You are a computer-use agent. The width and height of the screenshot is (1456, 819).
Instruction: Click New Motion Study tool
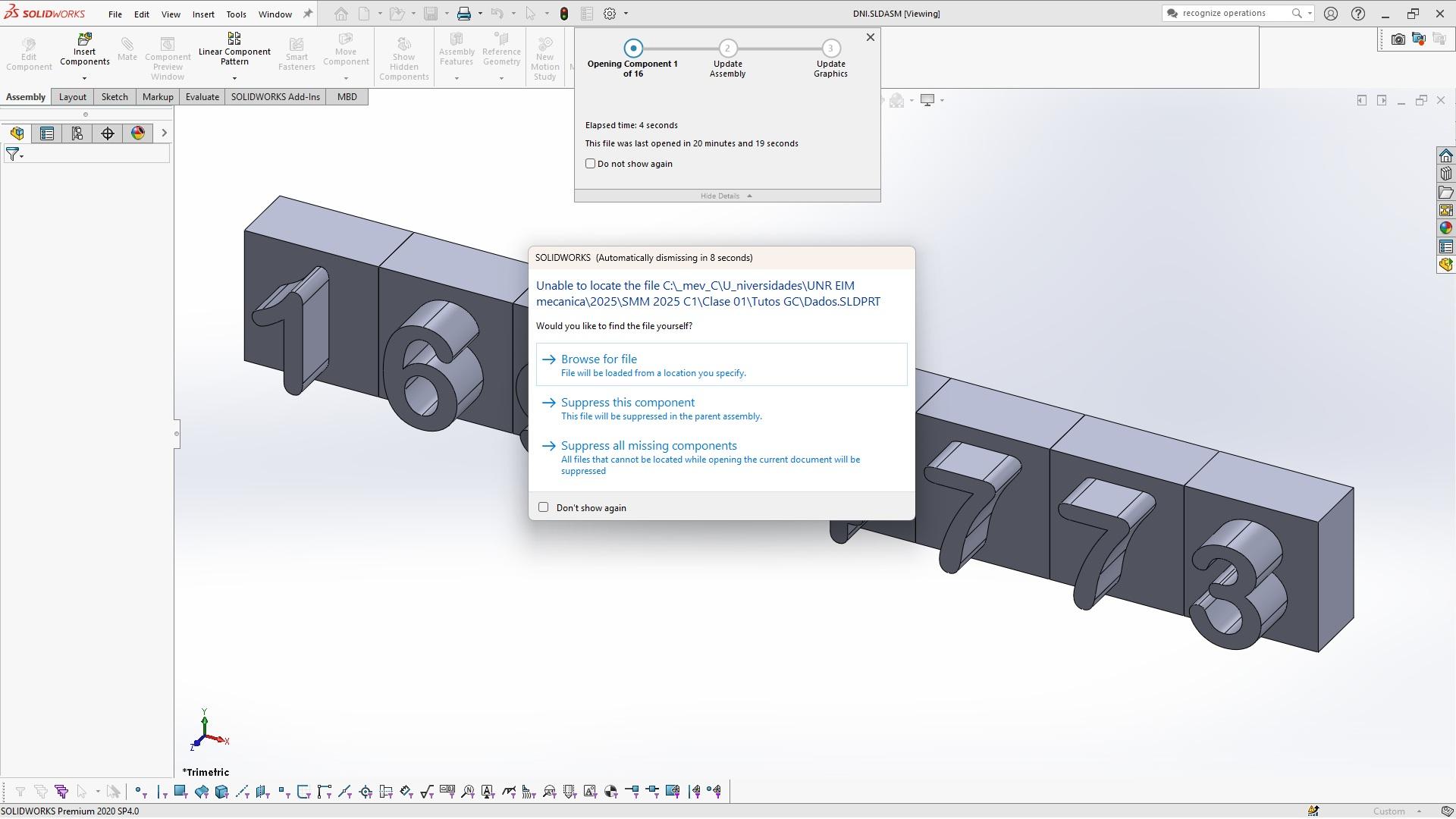(x=544, y=58)
